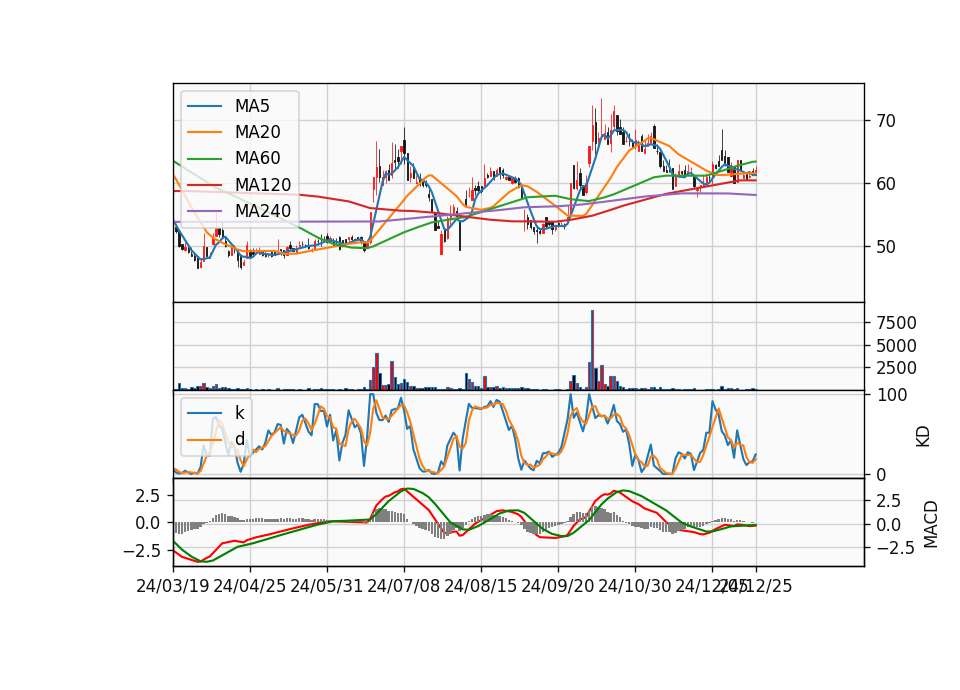Click the date label 24/08/15

[x=481, y=587]
